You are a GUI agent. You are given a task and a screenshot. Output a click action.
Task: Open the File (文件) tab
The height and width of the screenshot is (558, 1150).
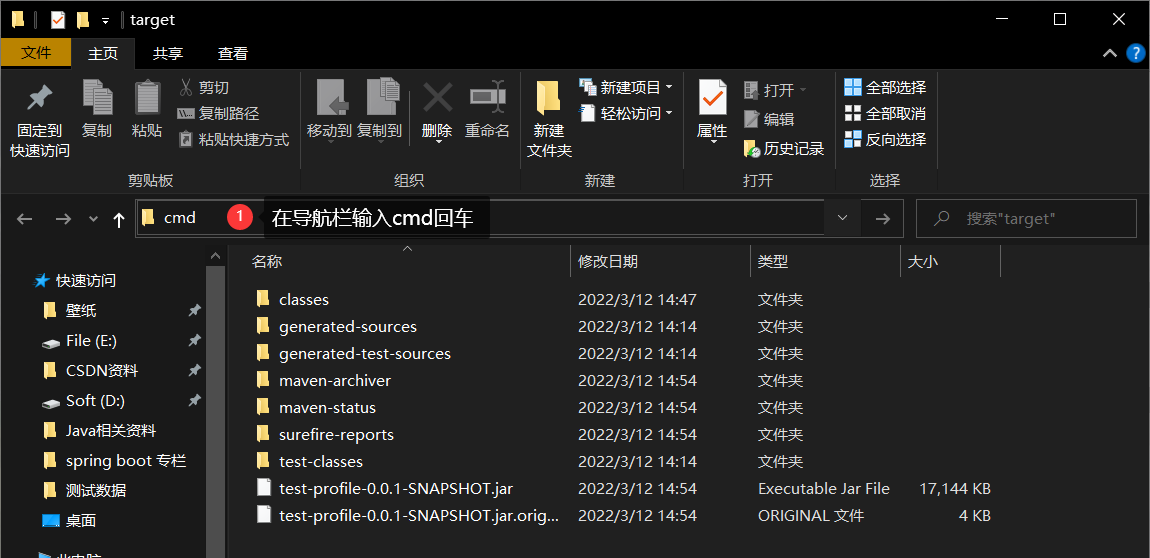tap(36, 53)
